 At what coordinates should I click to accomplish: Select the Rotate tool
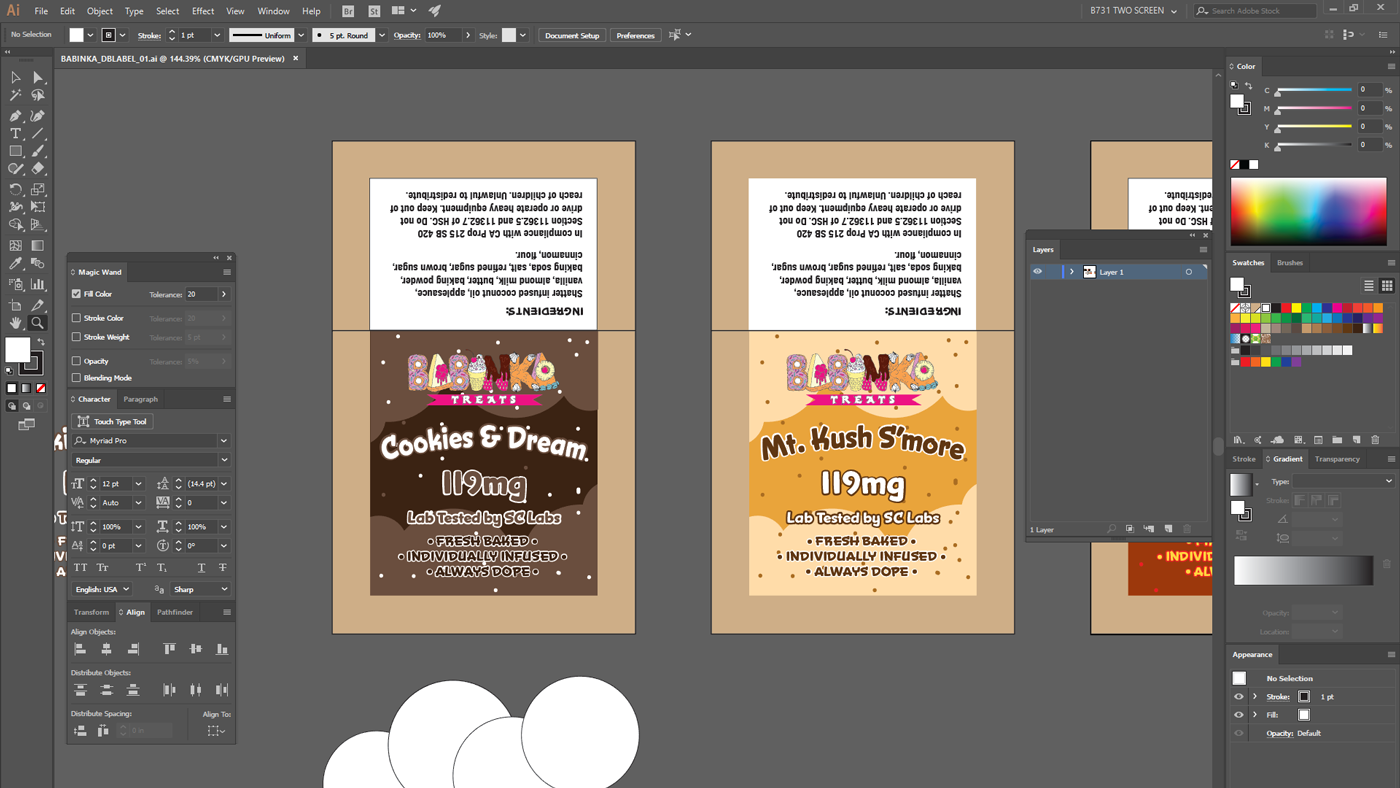[x=16, y=189]
